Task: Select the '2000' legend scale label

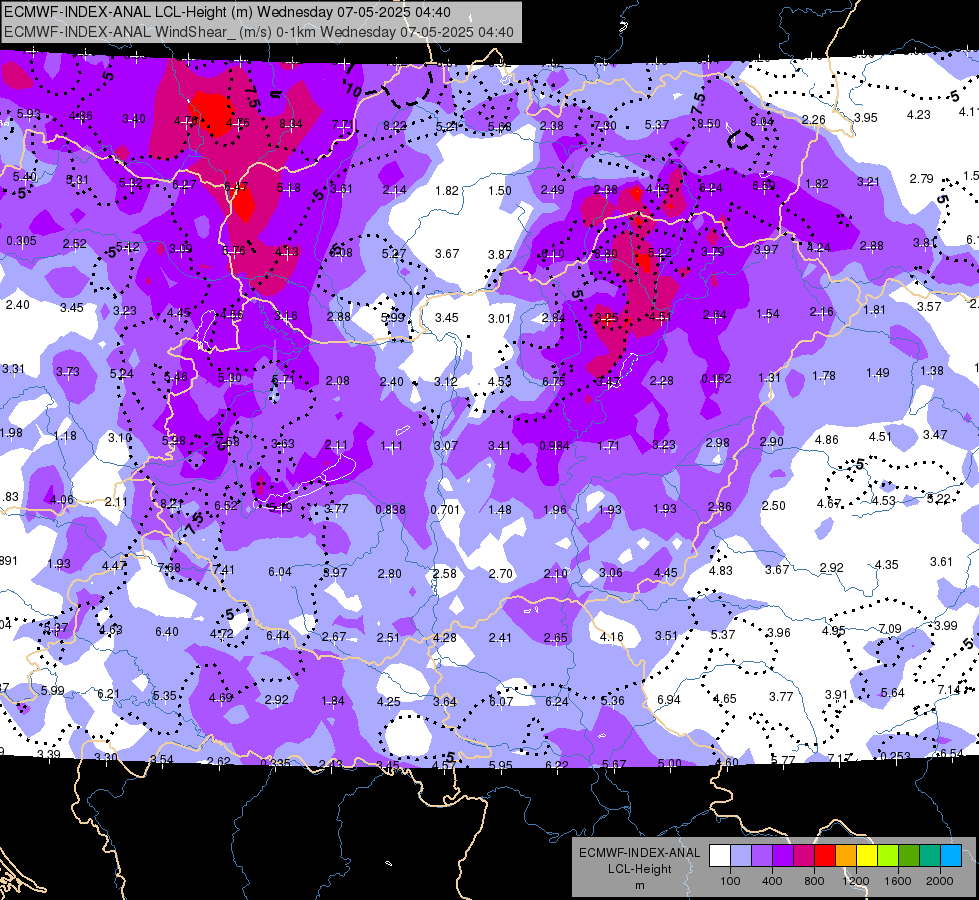Action: [940, 881]
